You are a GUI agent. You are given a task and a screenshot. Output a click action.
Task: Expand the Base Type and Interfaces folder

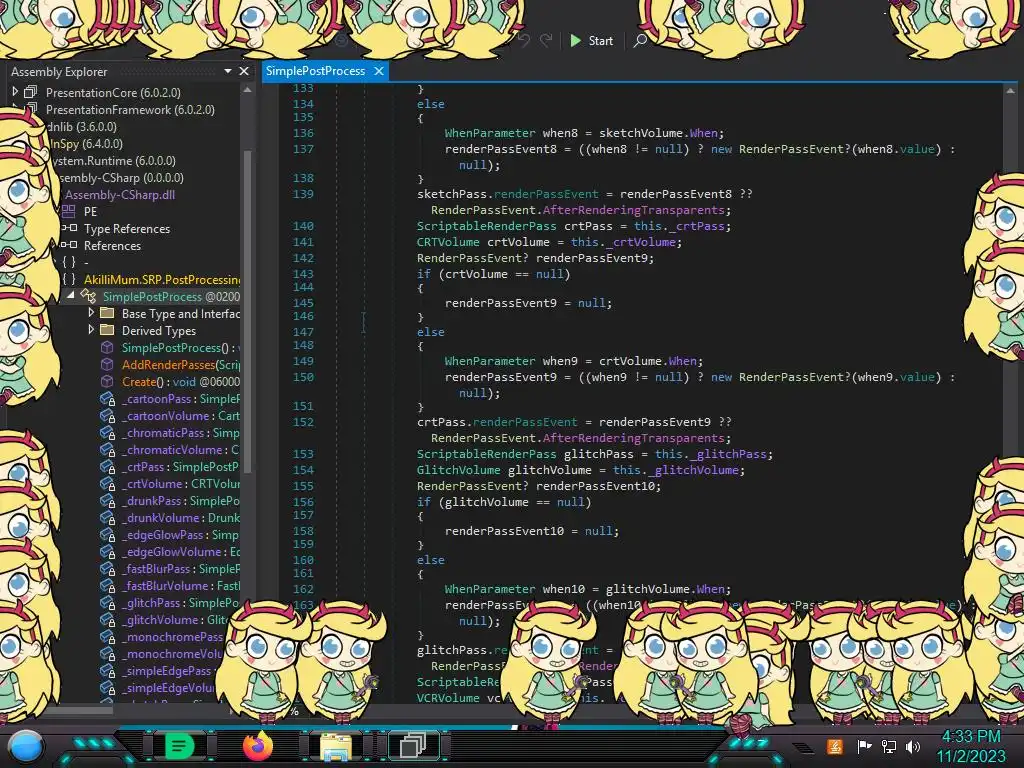[x=91, y=313]
